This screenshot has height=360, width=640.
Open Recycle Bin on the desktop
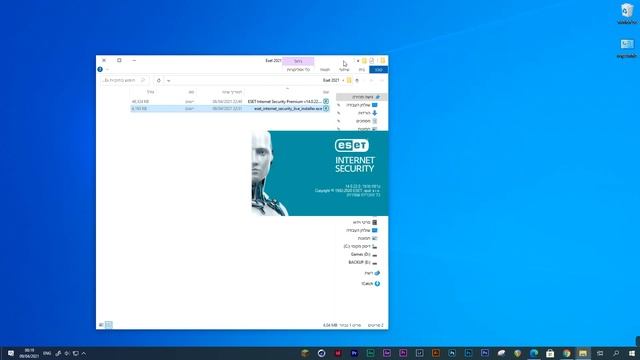point(627,14)
